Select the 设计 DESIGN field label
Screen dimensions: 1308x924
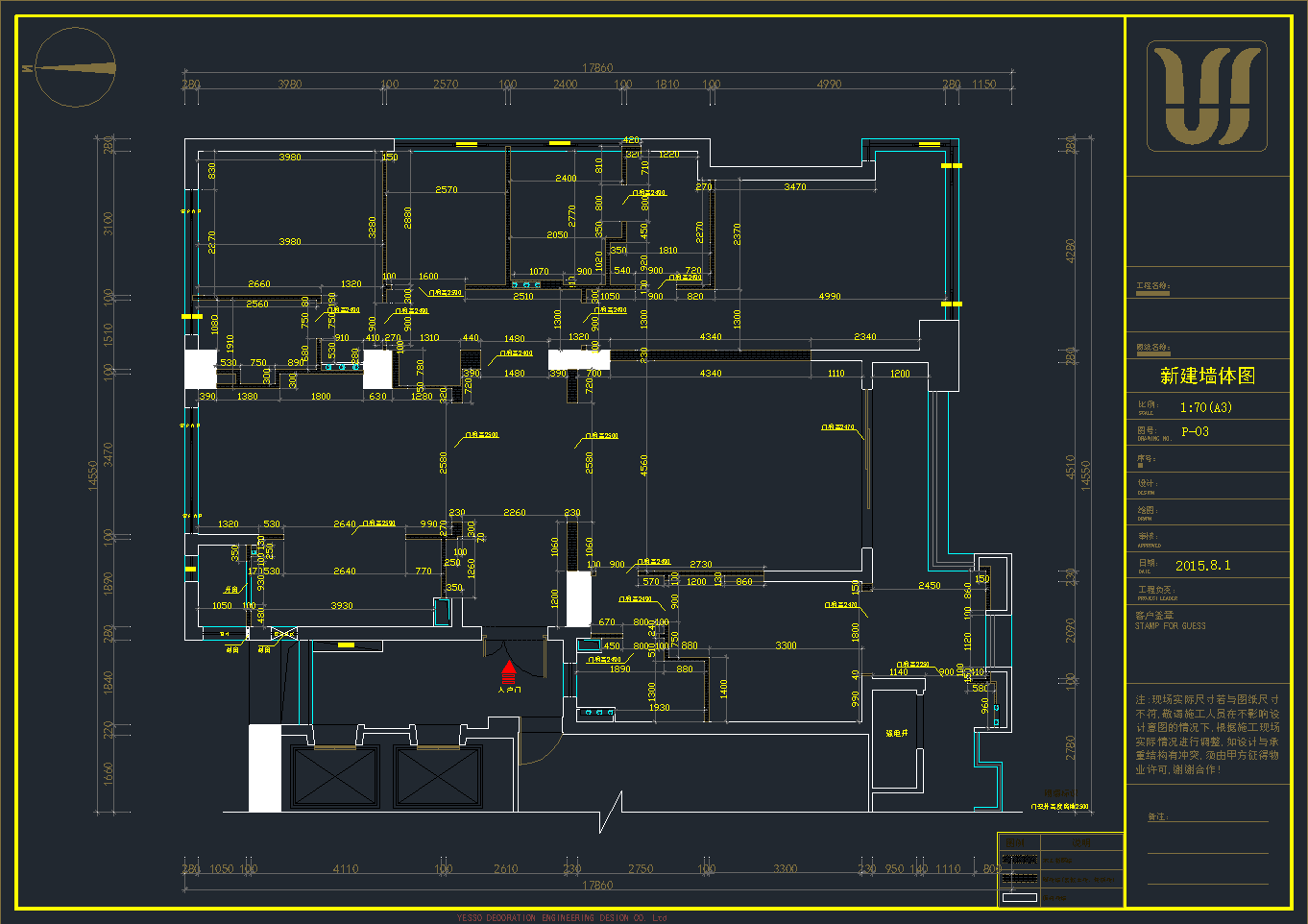click(1147, 487)
